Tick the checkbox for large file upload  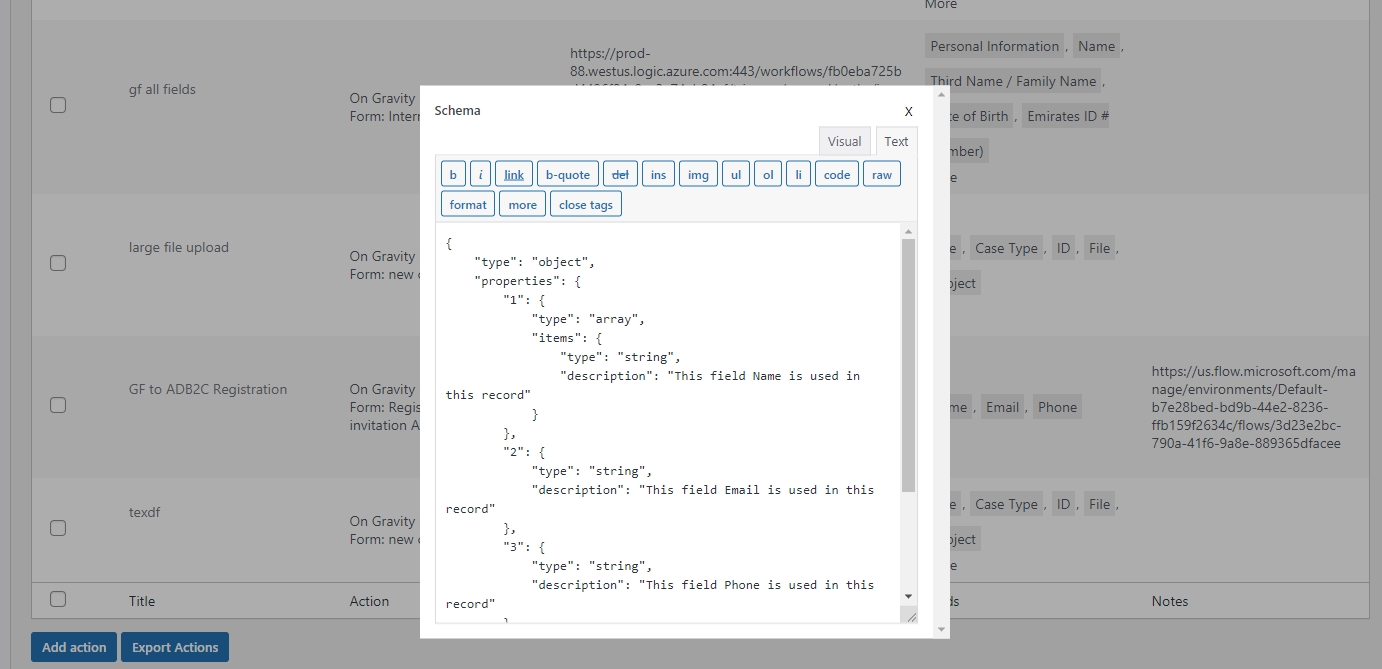58,263
